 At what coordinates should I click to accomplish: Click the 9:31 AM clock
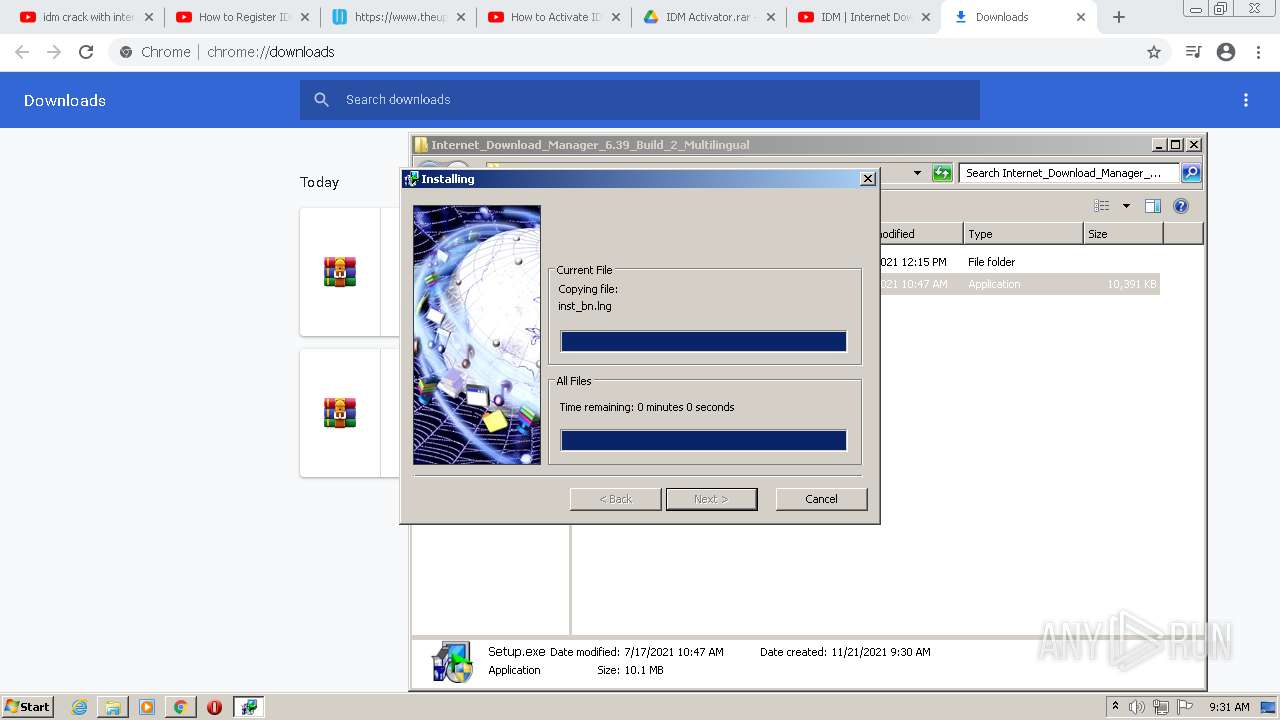pos(1229,707)
